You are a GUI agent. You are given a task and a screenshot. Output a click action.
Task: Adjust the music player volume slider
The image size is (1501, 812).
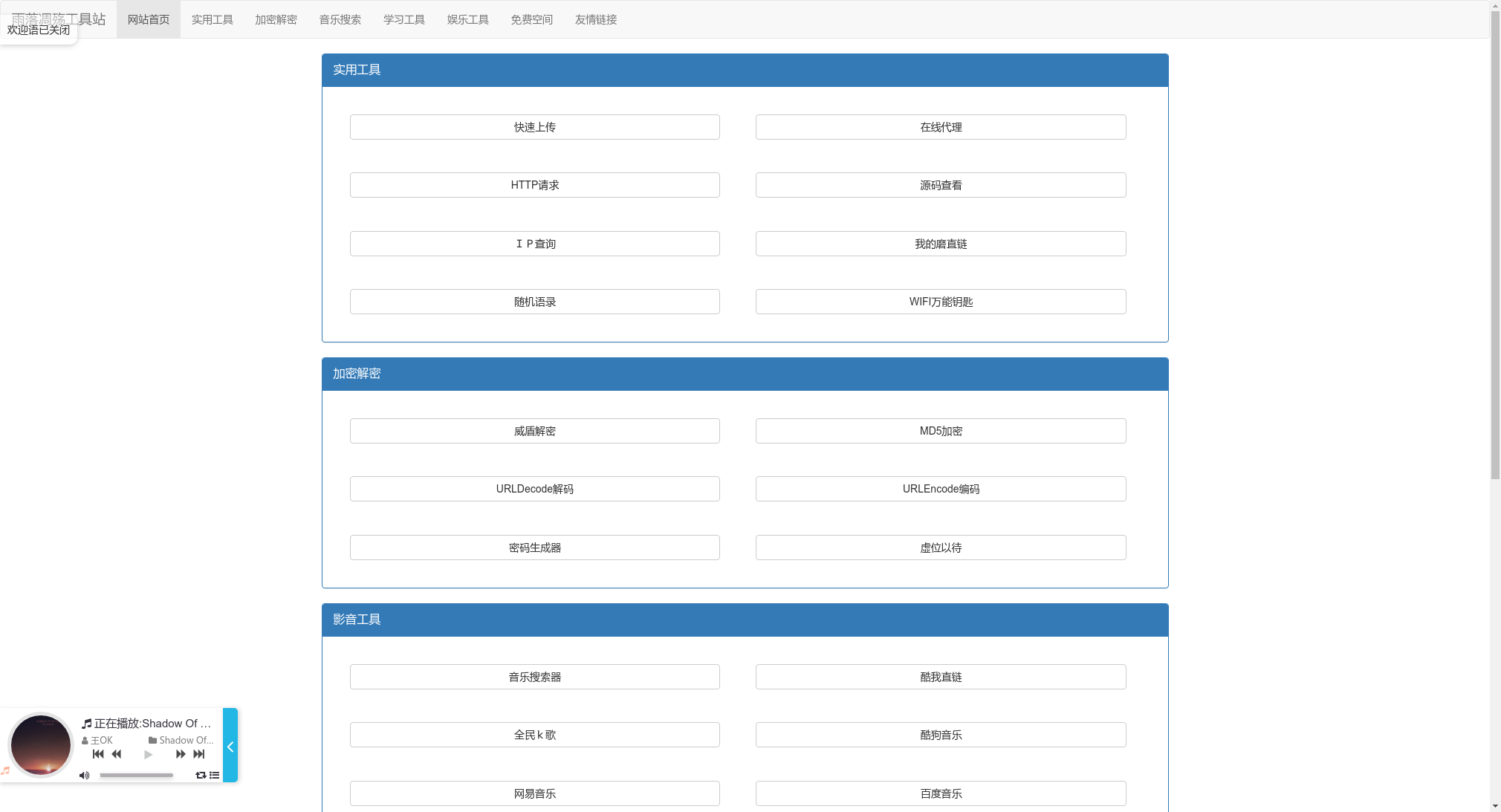[137, 776]
